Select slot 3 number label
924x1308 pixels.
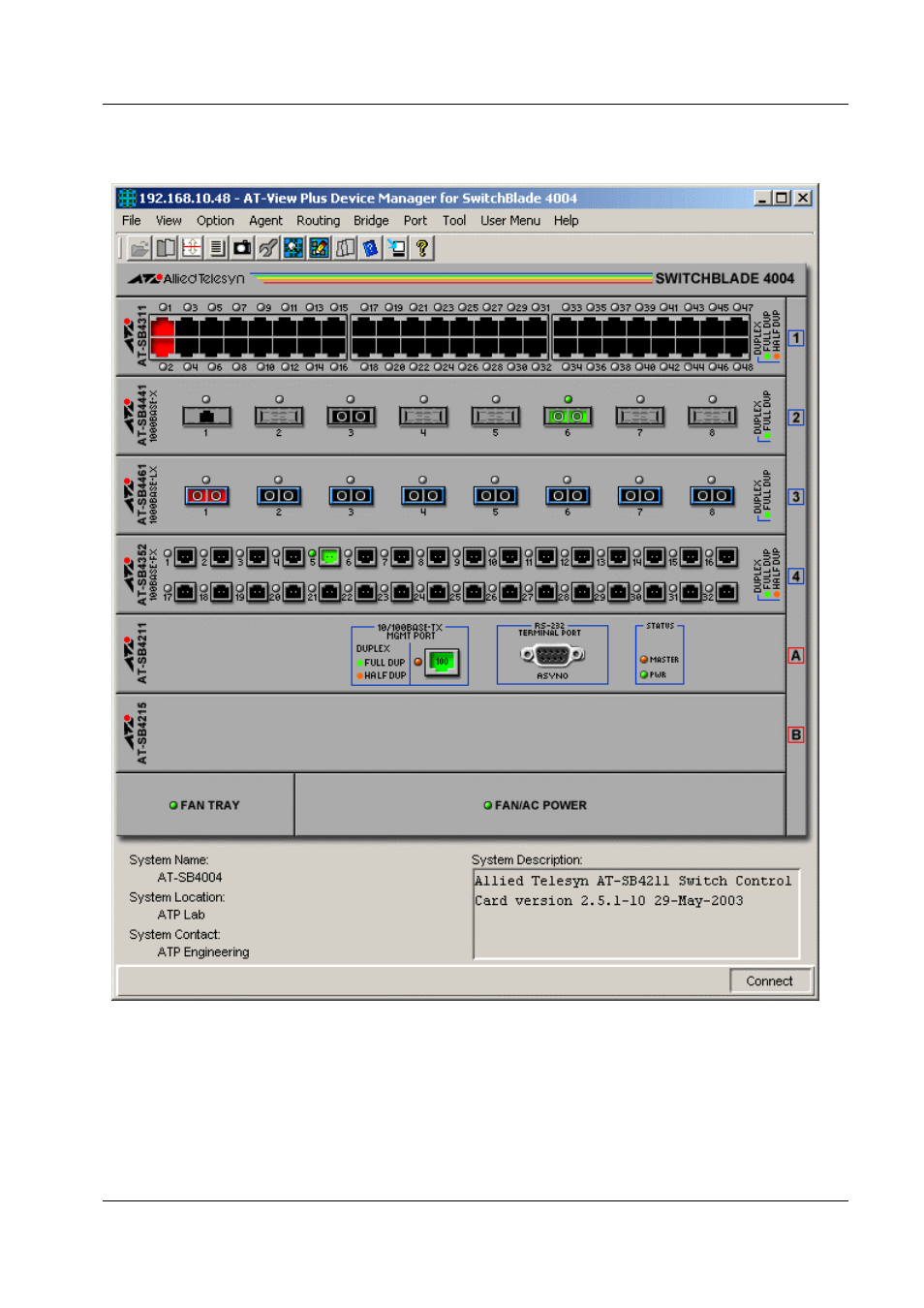tap(795, 497)
